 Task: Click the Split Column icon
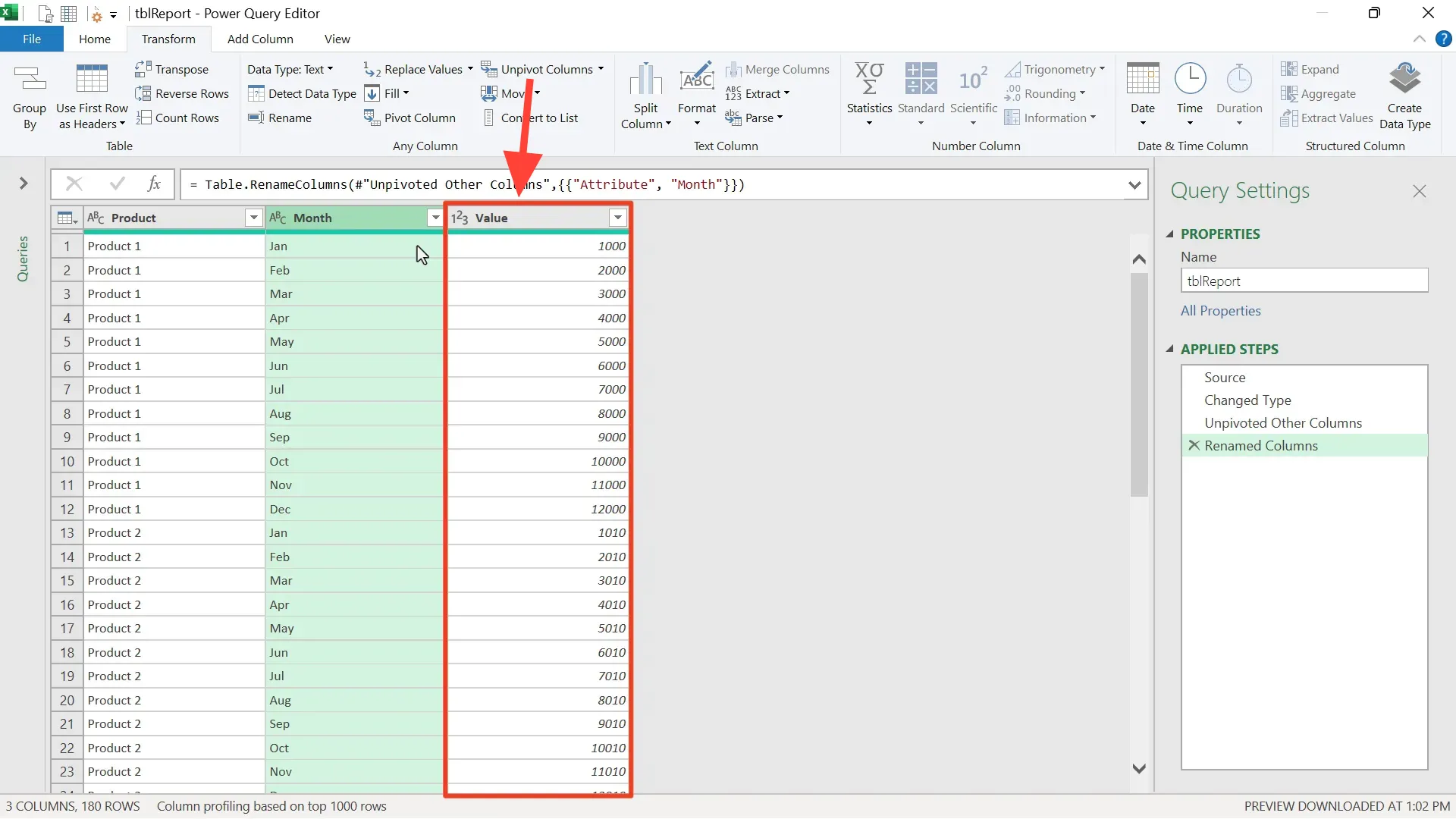pyautogui.click(x=645, y=80)
